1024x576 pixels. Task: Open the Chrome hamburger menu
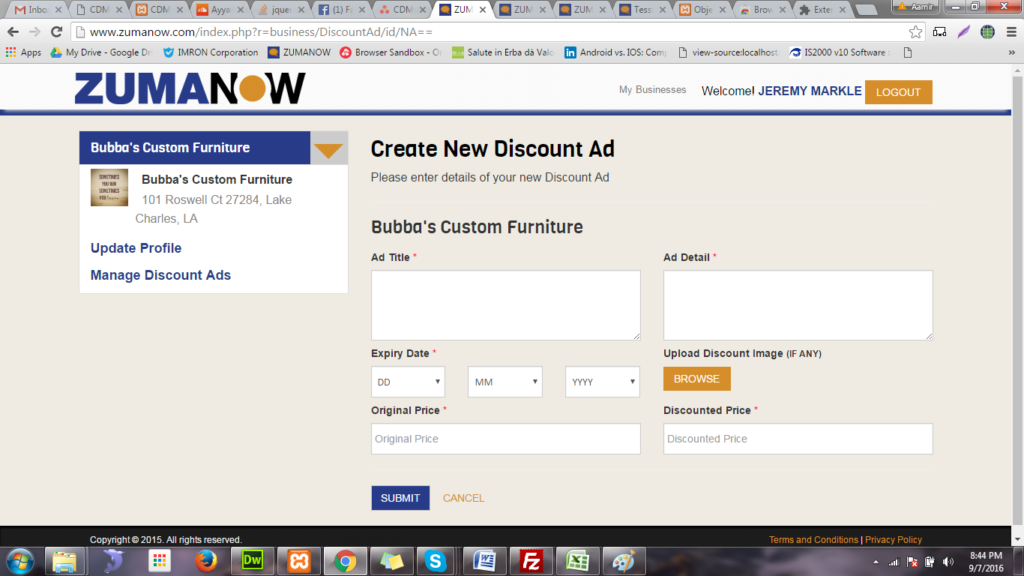pos(1012,32)
